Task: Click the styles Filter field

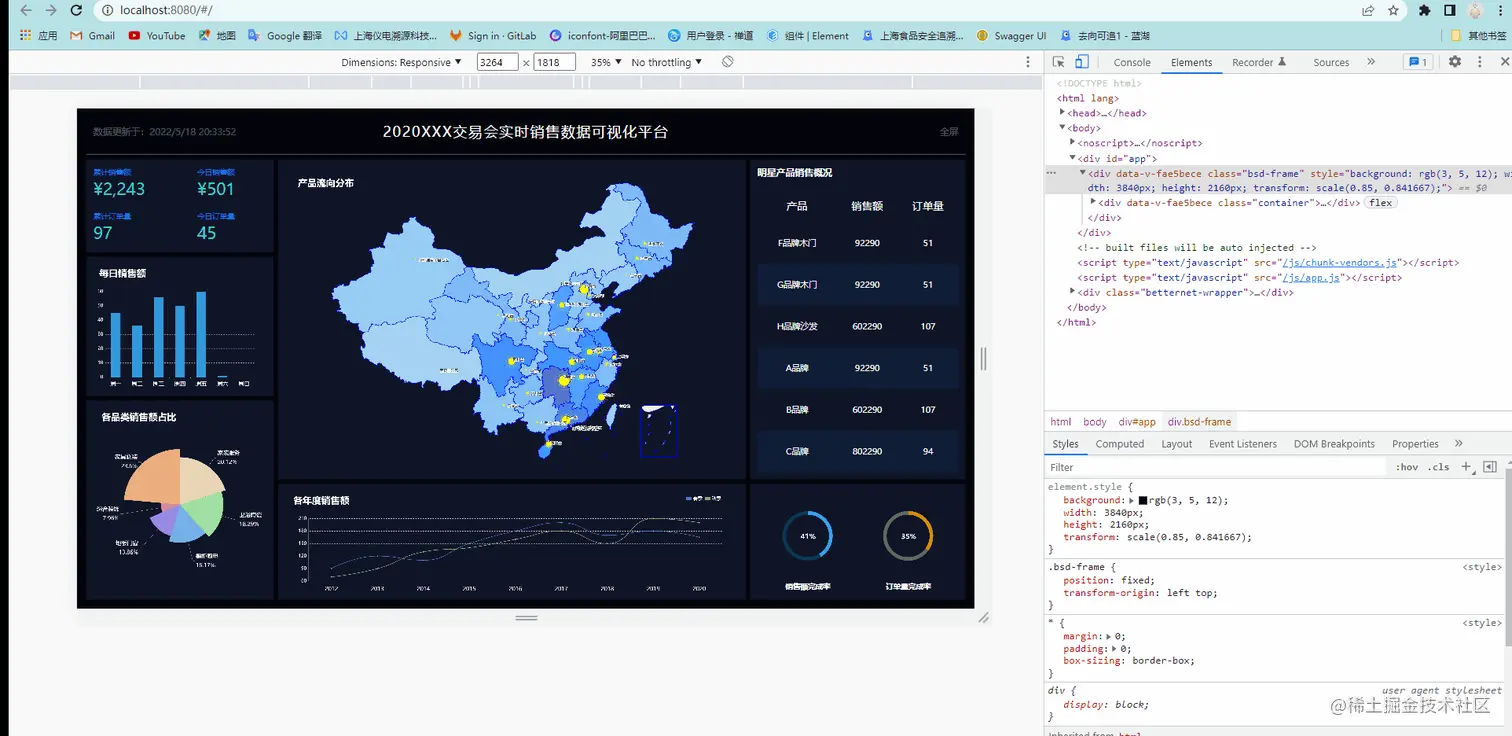Action: pyautogui.click(x=1215, y=467)
